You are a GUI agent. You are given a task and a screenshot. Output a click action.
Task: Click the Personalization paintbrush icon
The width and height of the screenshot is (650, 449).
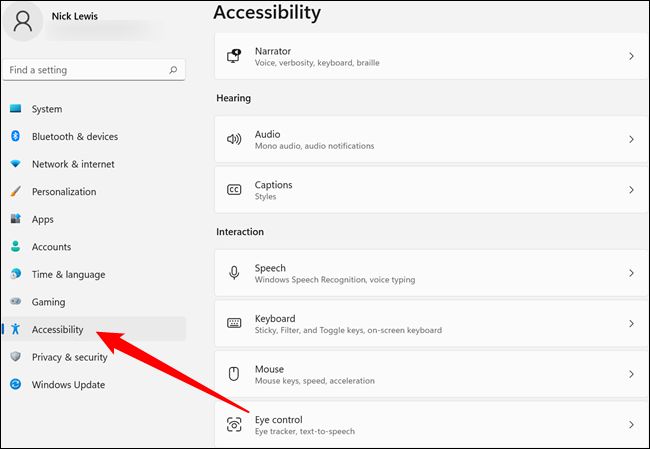tap(15, 192)
